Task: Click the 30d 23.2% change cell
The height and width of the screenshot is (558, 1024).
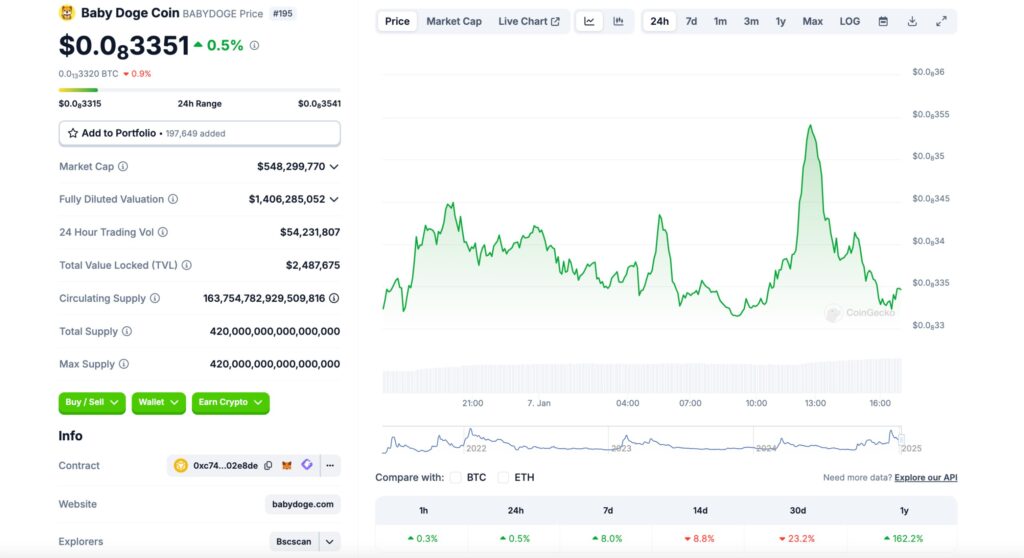Action: click(797, 539)
